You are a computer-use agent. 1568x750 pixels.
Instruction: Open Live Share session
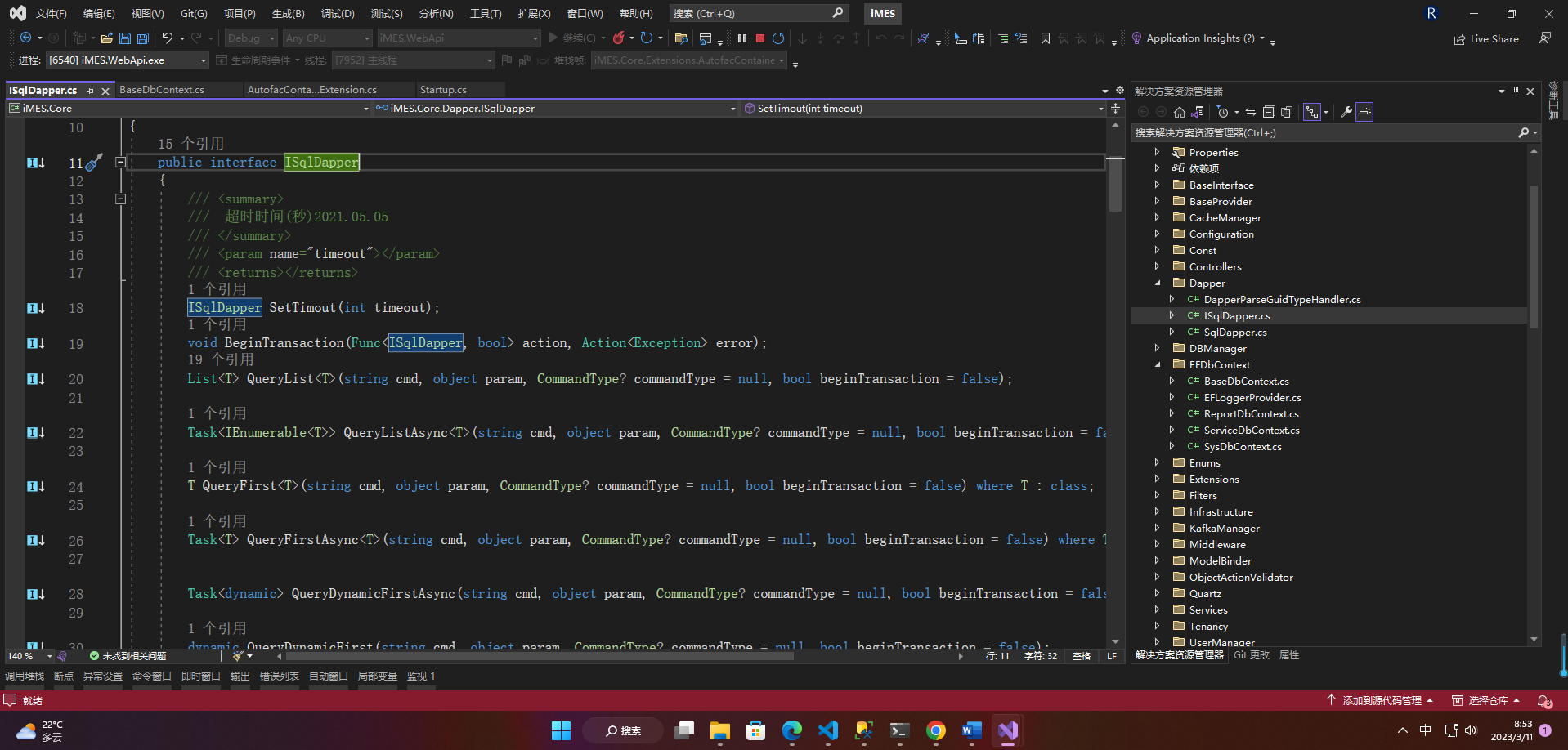pyautogui.click(x=1486, y=38)
